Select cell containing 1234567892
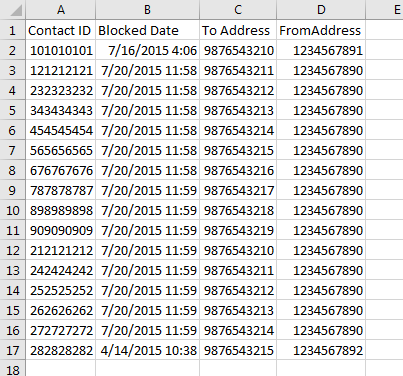 click(321, 350)
